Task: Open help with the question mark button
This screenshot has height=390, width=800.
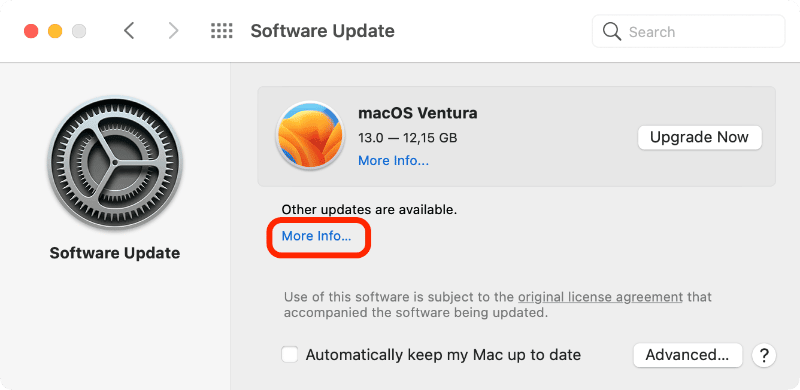Action: [x=764, y=355]
